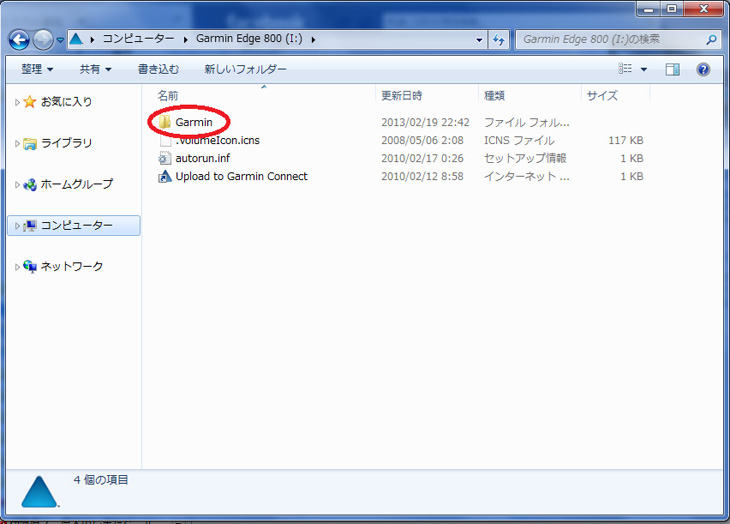Expand the お気に入り tree node
The width and height of the screenshot is (730, 524).
tap(17, 102)
